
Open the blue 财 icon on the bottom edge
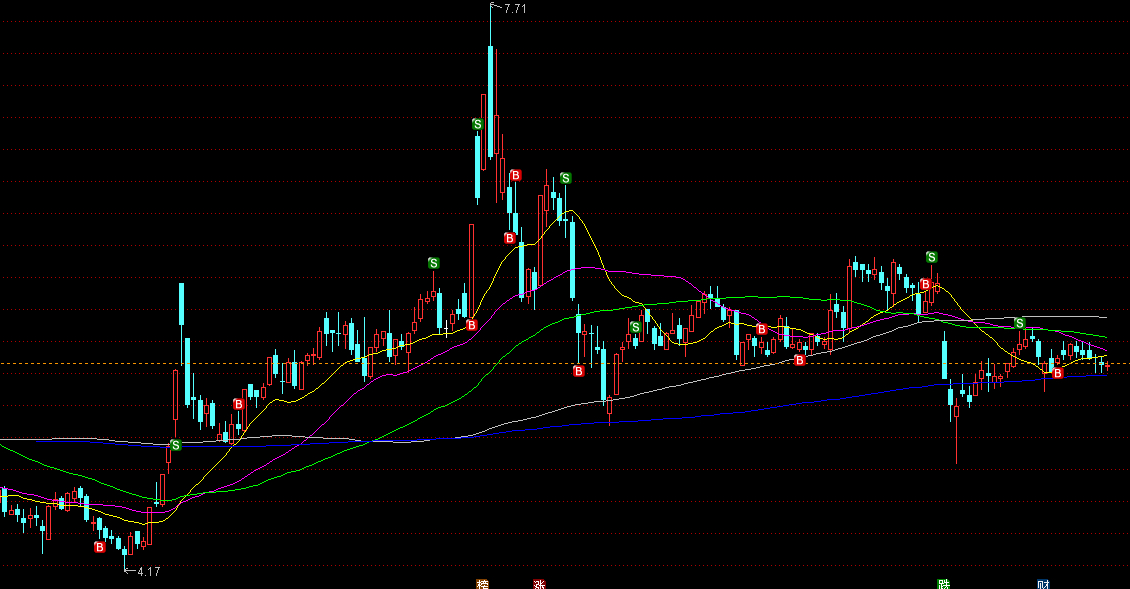[1043, 584]
